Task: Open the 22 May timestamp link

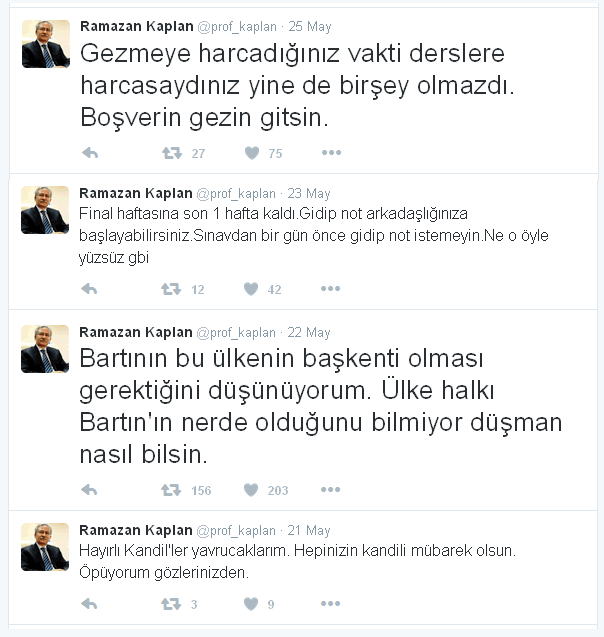Action: pyautogui.click(x=309, y=333)
